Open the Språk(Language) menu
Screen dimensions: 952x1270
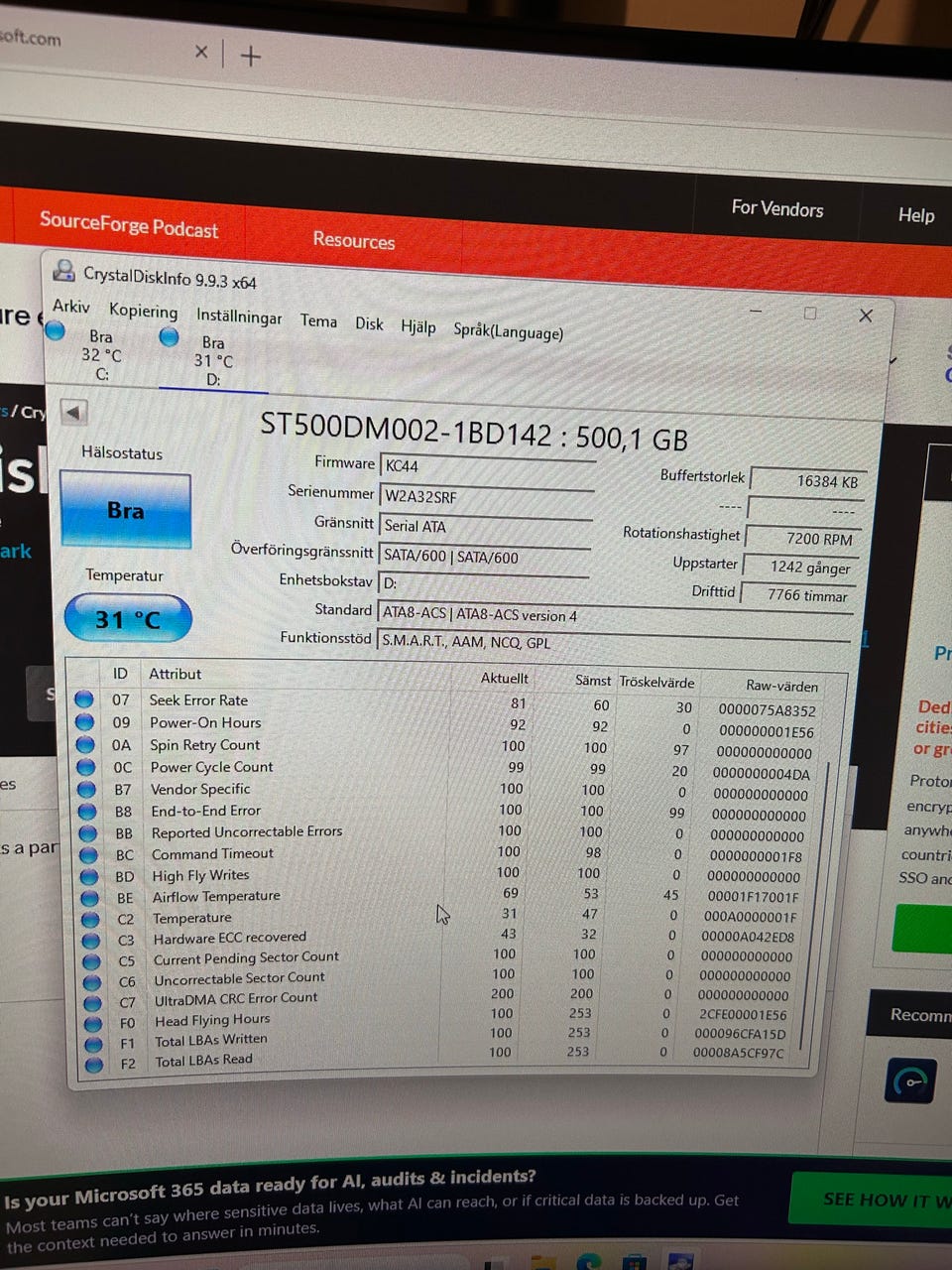coord(509,331)
